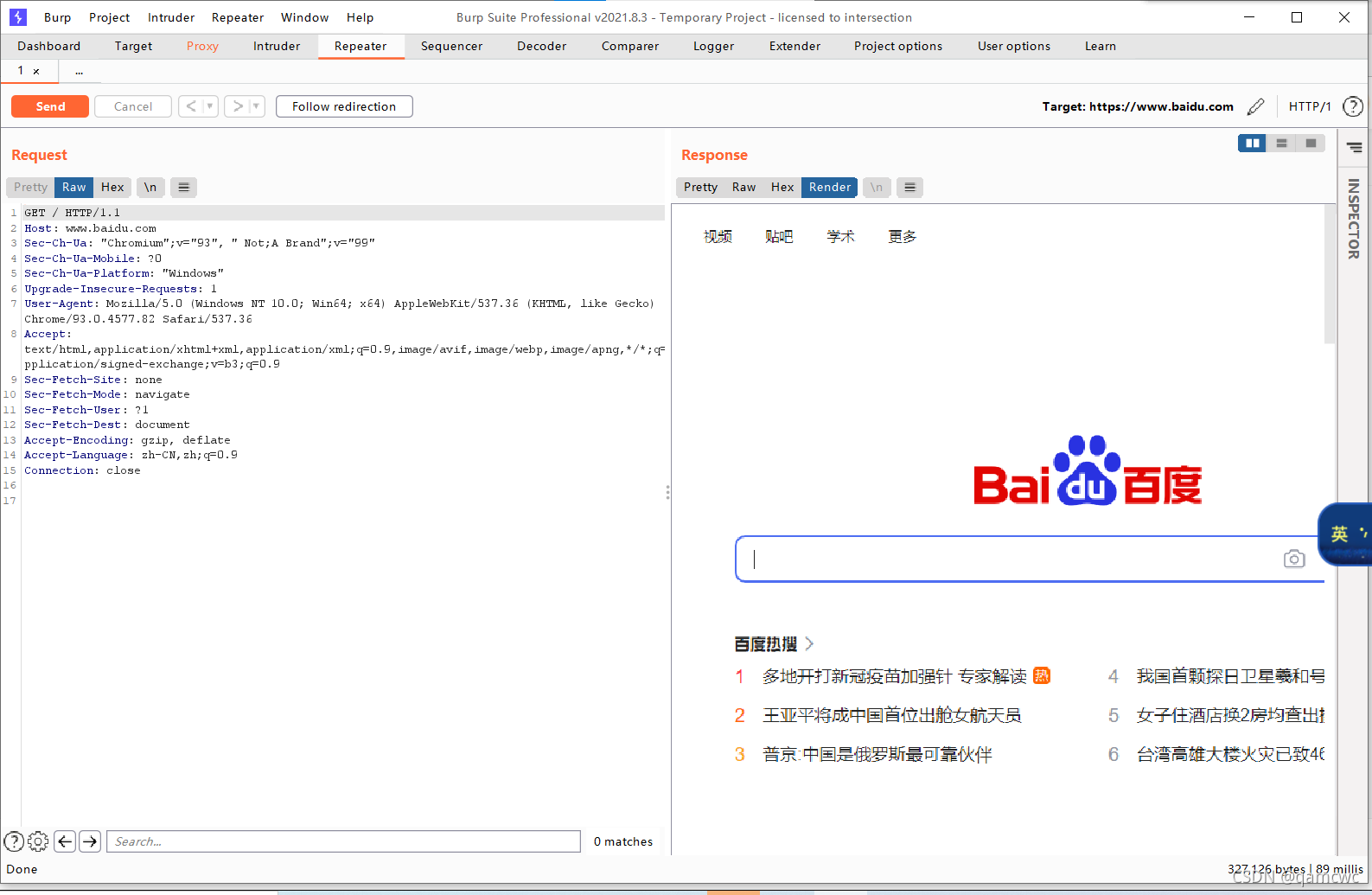
Task: Click the Cancel button
Action: pos(133,106)
